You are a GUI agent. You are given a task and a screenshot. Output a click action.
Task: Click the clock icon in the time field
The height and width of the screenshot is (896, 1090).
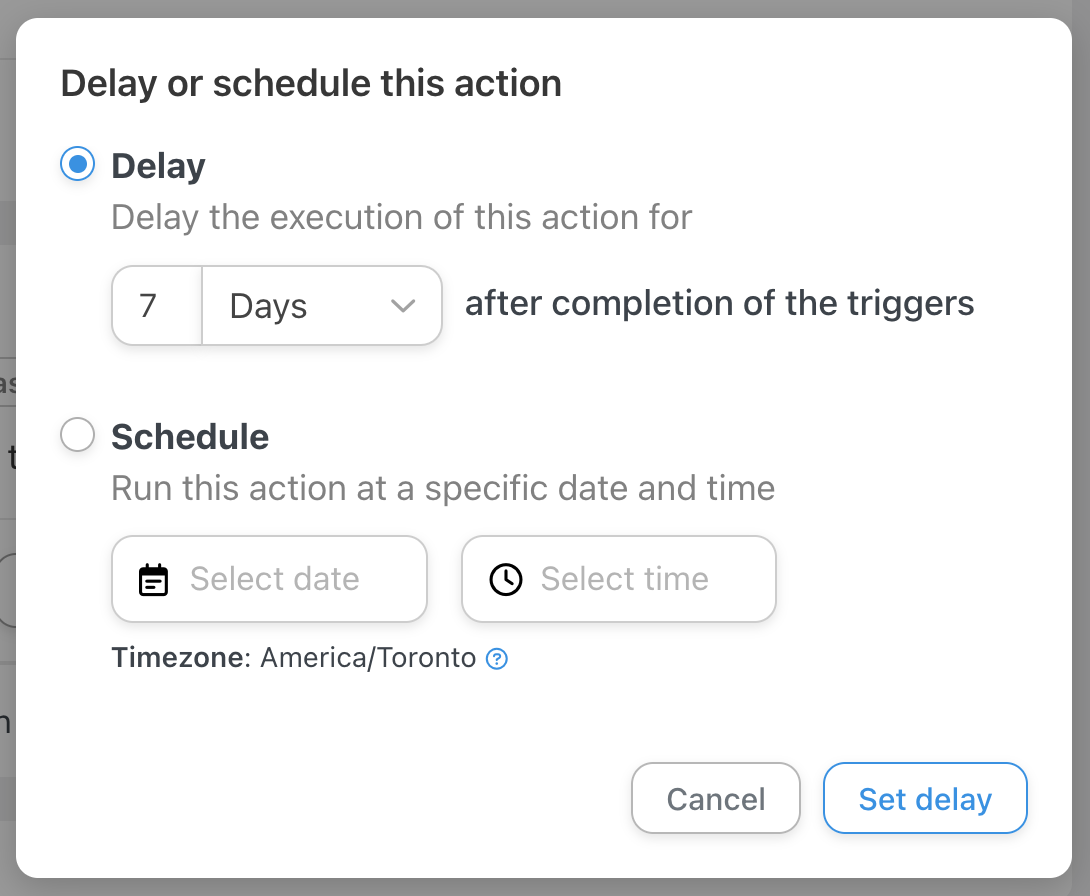point(506,580)
